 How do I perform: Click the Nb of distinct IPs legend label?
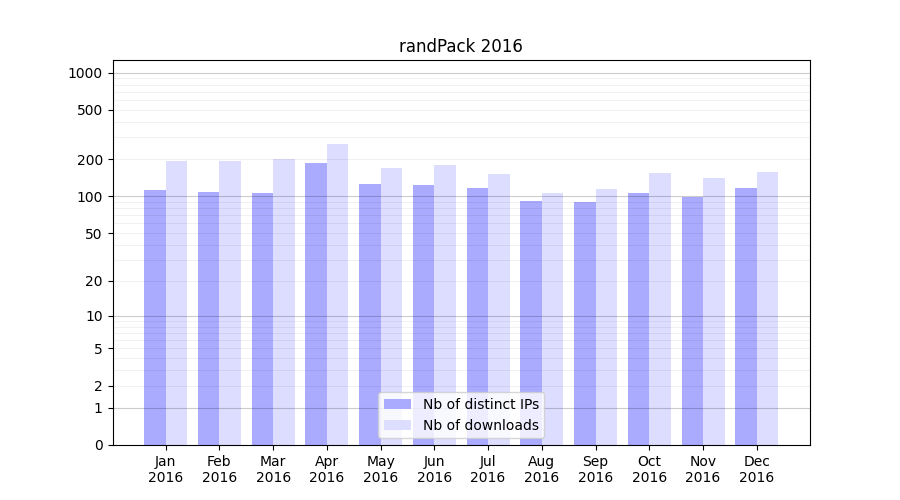tap(480, 404)
